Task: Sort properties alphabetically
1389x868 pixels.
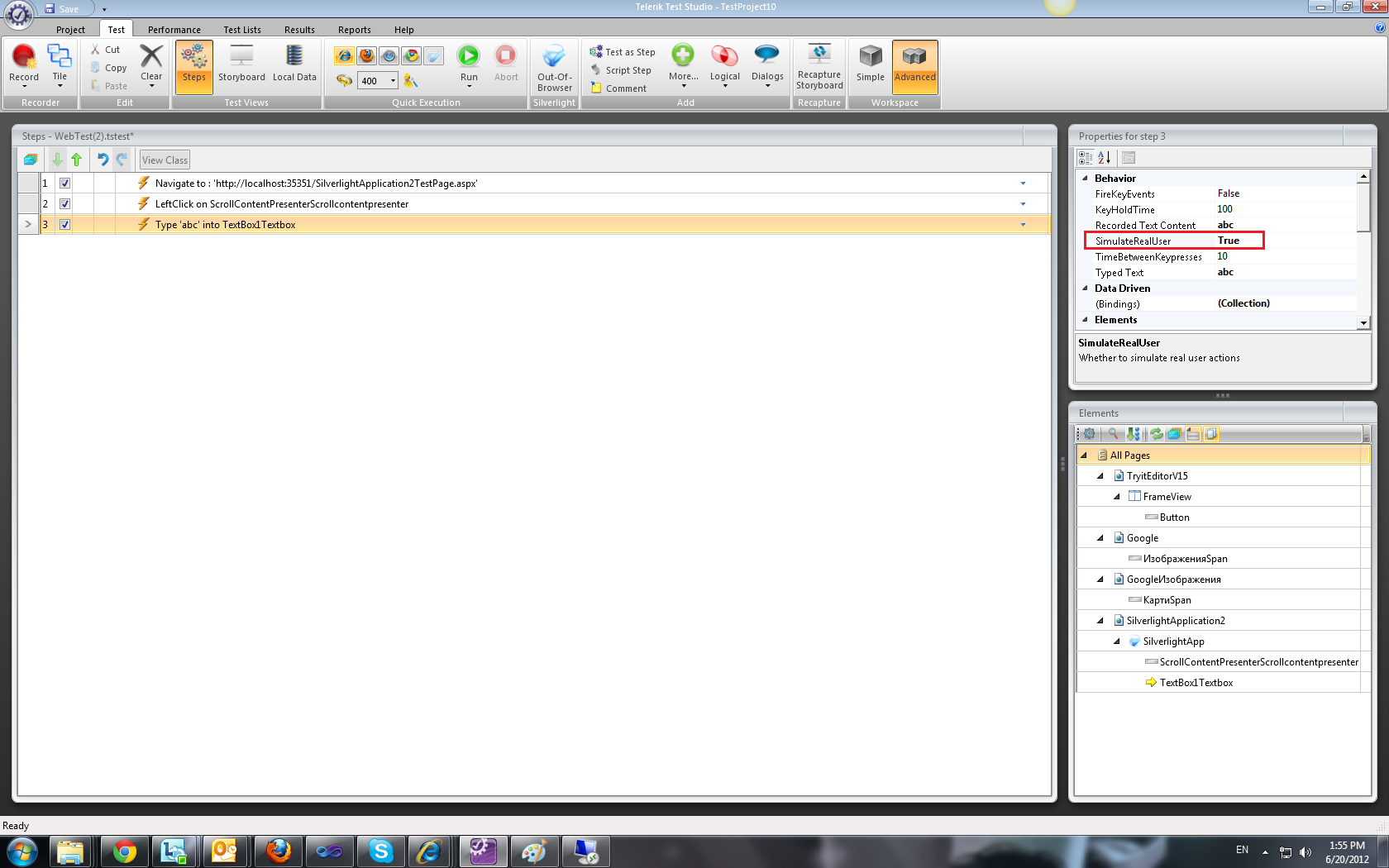Action: 1105,157
